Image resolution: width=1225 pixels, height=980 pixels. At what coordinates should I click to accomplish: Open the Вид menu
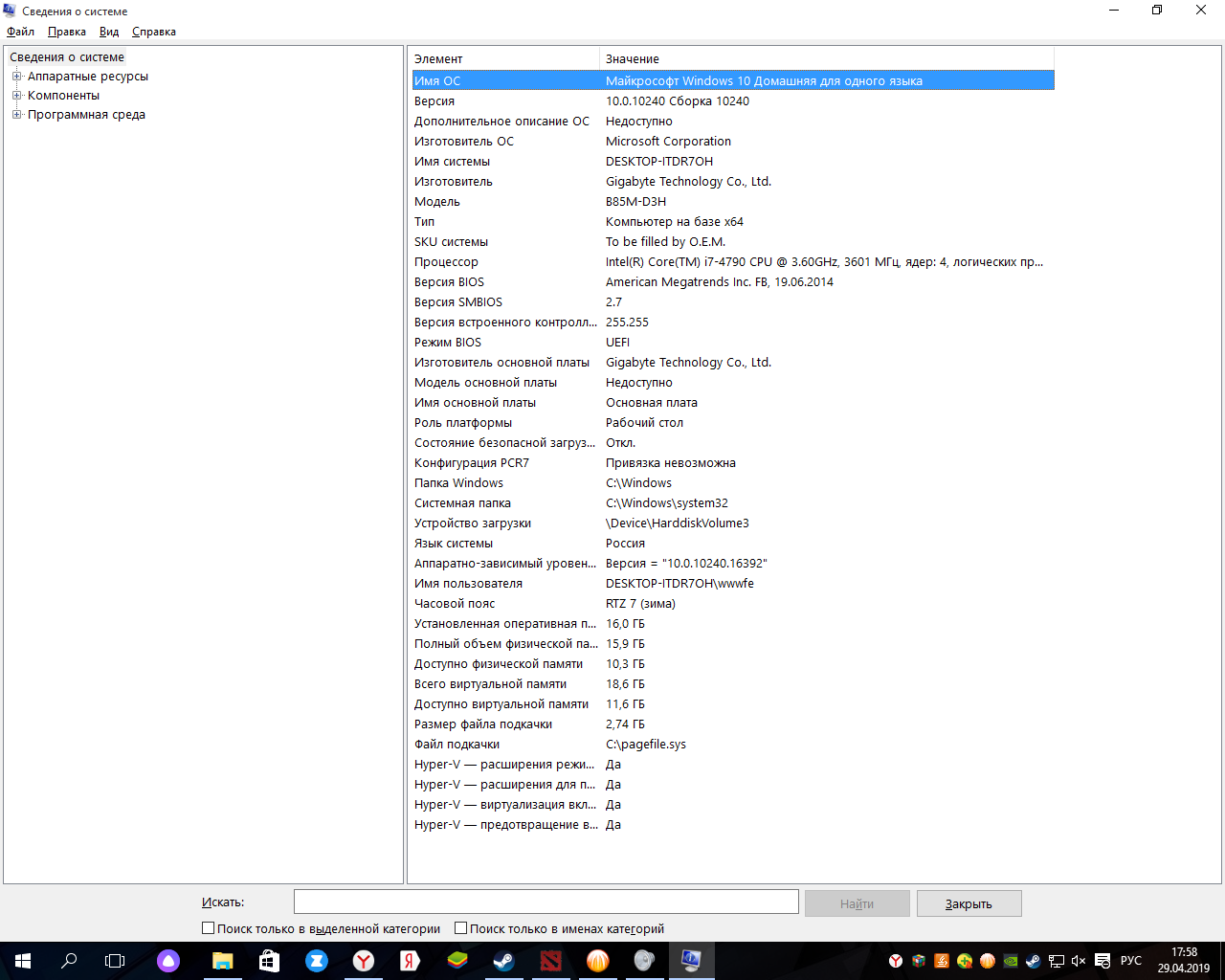point(109,32)
